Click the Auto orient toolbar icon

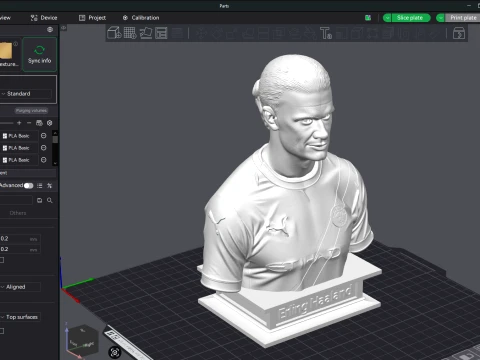point(146,33)
